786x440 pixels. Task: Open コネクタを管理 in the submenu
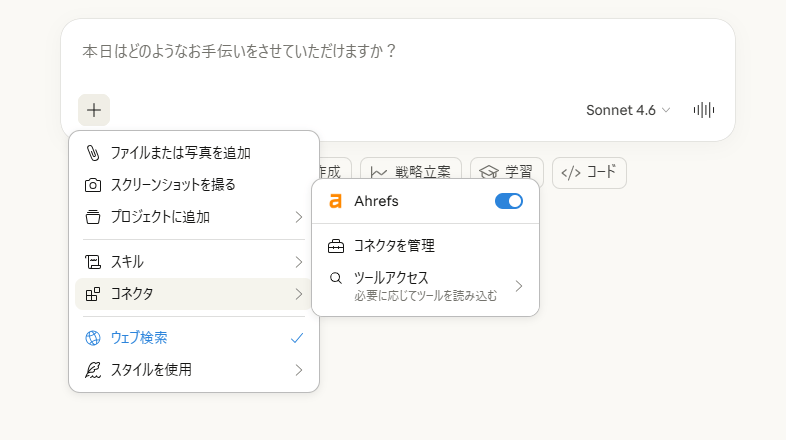(426, 246)
